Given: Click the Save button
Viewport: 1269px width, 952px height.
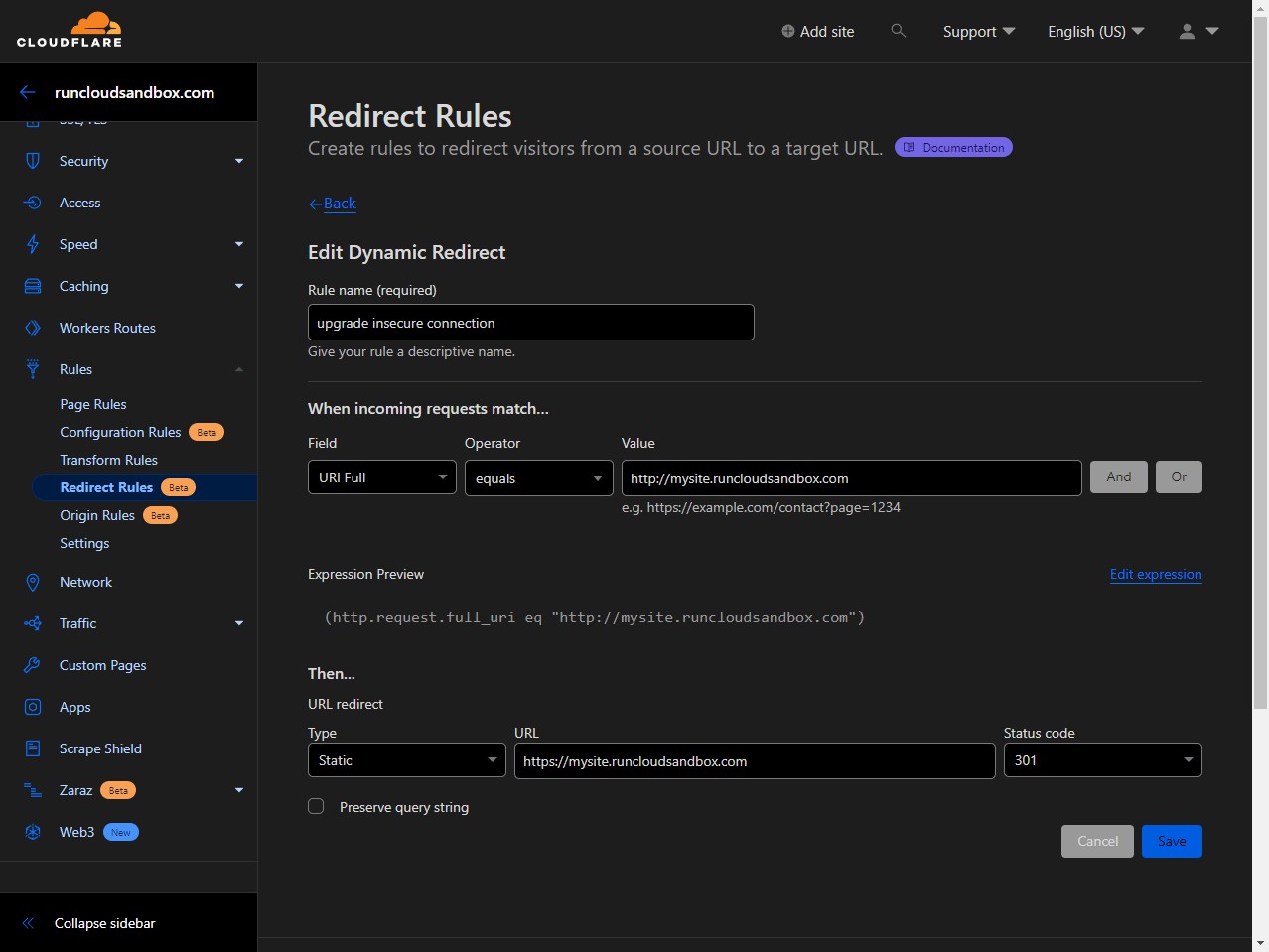Looking at the screenshot, I should pyautogui.click(x=1172, y=841).
